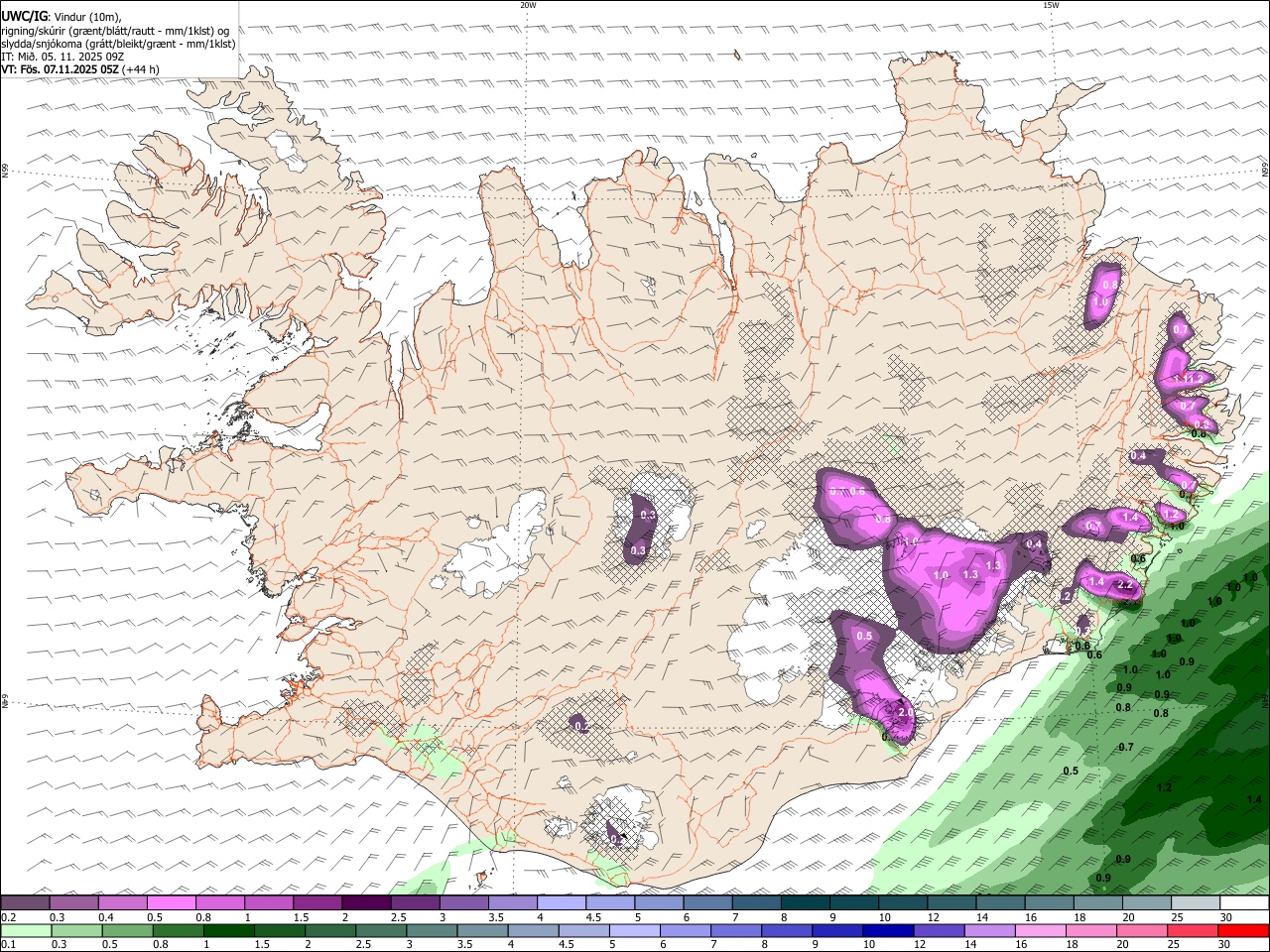Viewport: 1270px width, 952px height.
Task: Pick lower scale swatch between 14 and 16
Action: point(990,931)
